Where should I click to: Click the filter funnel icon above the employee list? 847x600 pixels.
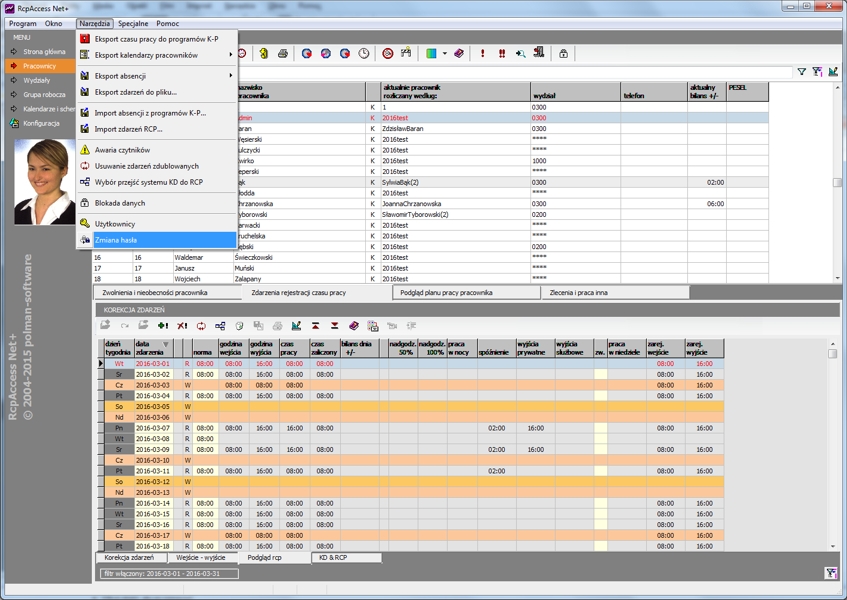point(801,72)
